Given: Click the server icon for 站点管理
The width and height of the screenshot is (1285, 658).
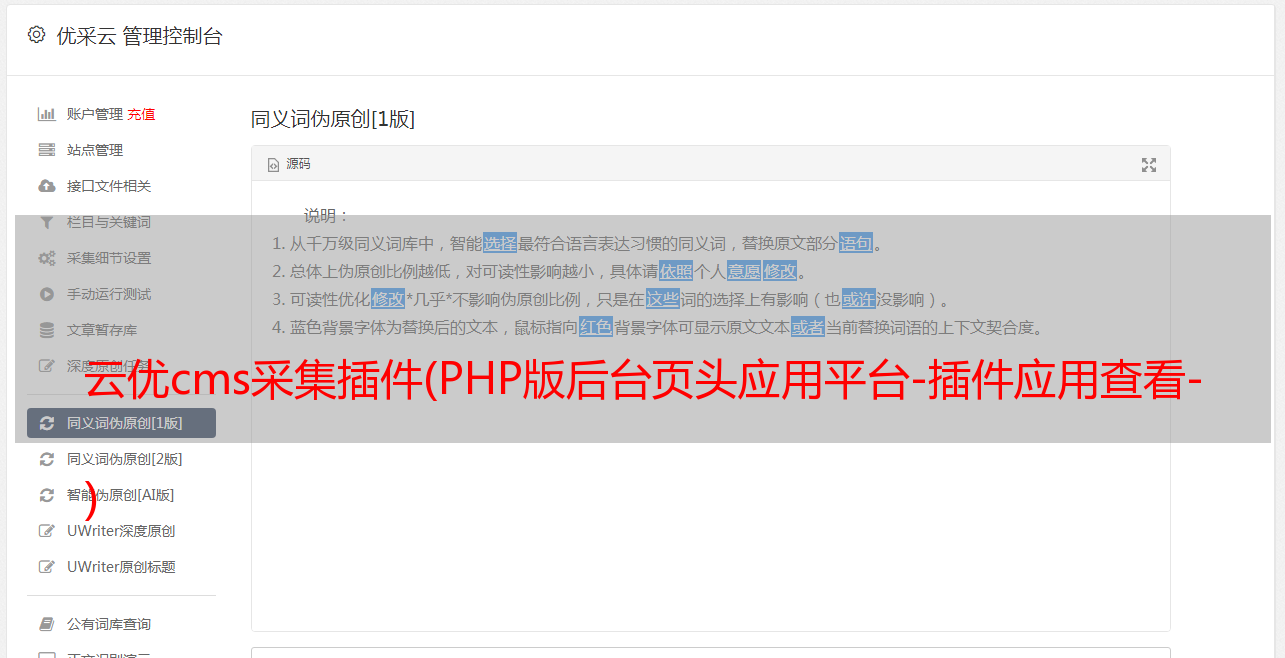Looking at the screenshot, I should [46, 150].
